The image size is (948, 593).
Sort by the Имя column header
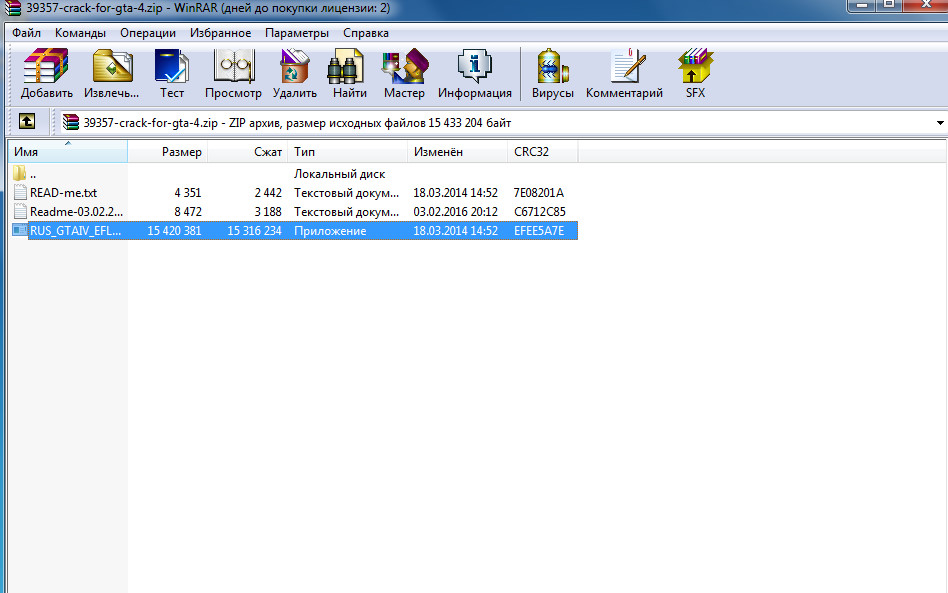click(x=68, y=152)
